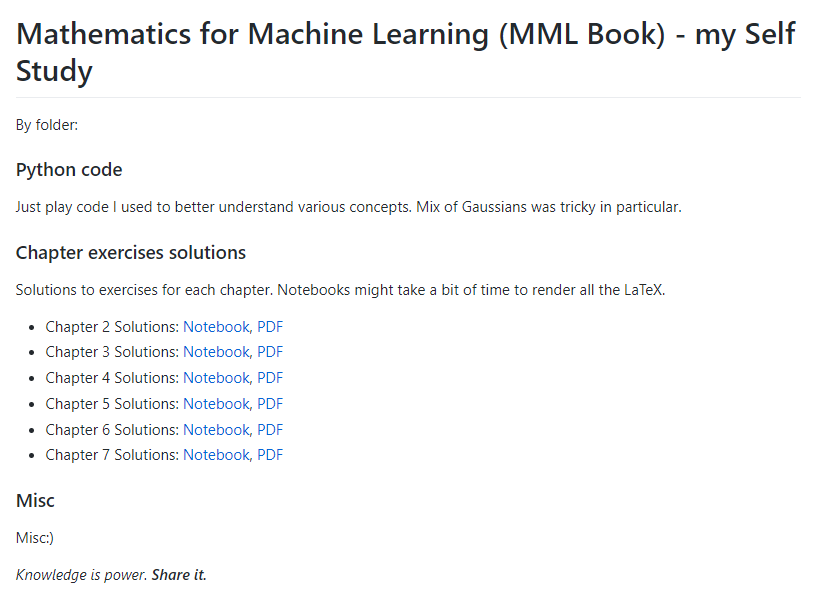Image resolution: width=817 pixels, height=602 pixels.
Task: Click the Chapter 6 Solutions PDF link
Action: tap(270, 430)
